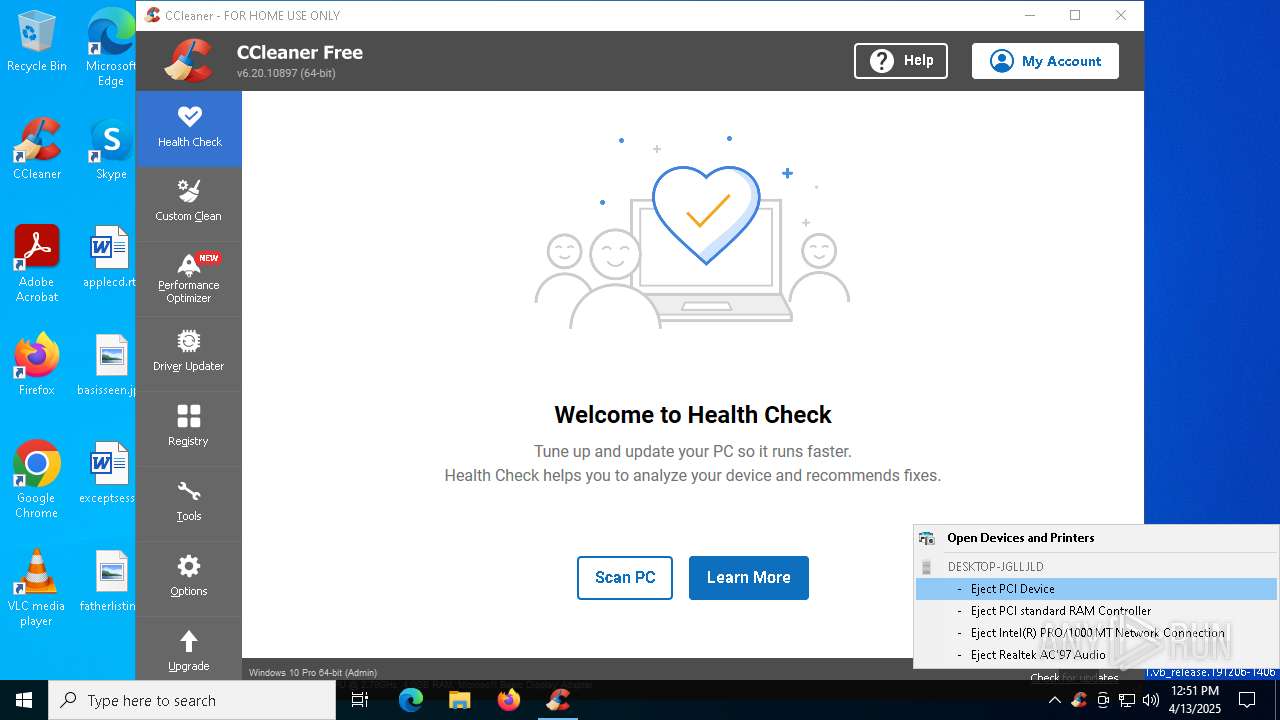Select the basisseen.jpg desktop file

pos(108,366)
